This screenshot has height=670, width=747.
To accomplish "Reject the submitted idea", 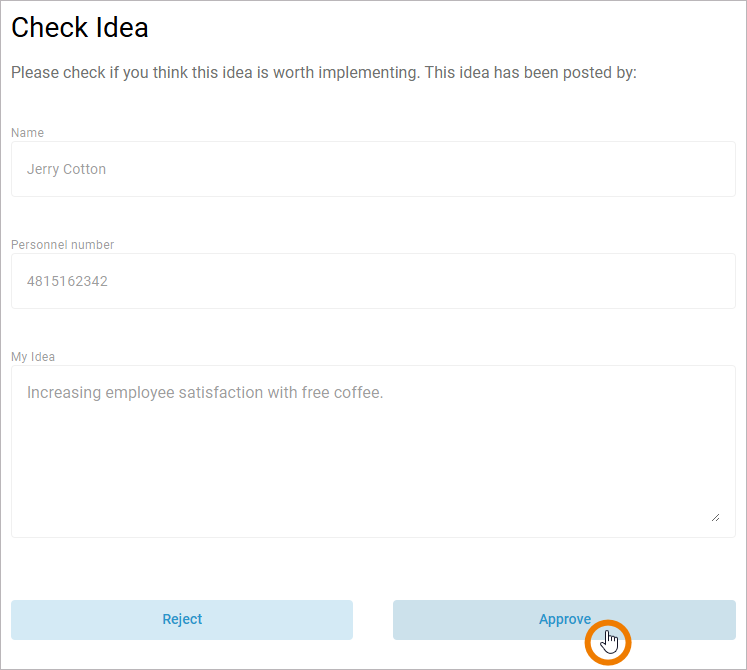I will tap(182, 620).
